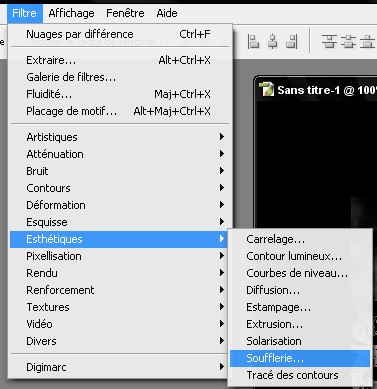Click the align right edges icon

(292, 42)
